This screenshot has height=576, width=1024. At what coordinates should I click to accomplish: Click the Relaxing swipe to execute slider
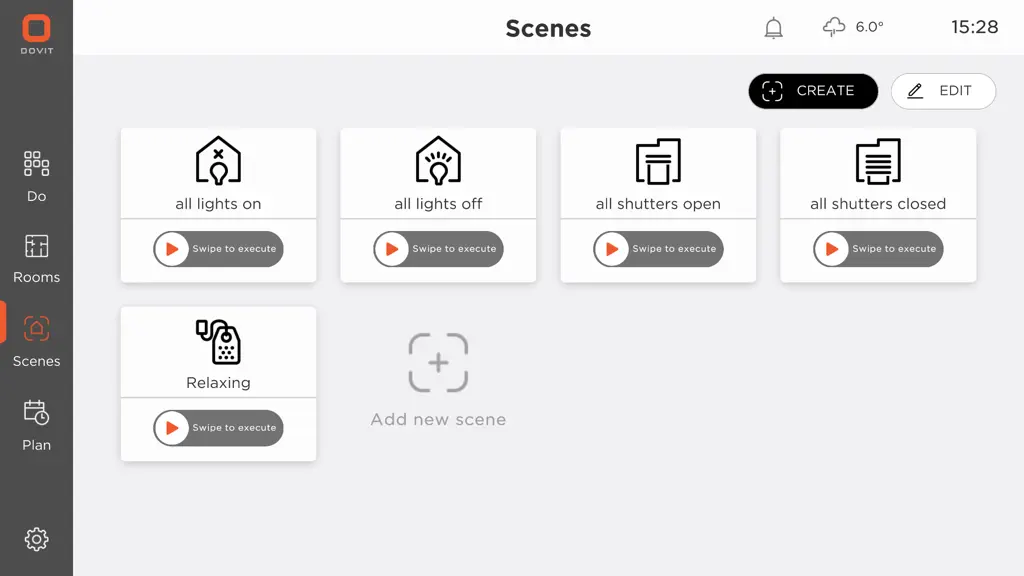(218, 428)
